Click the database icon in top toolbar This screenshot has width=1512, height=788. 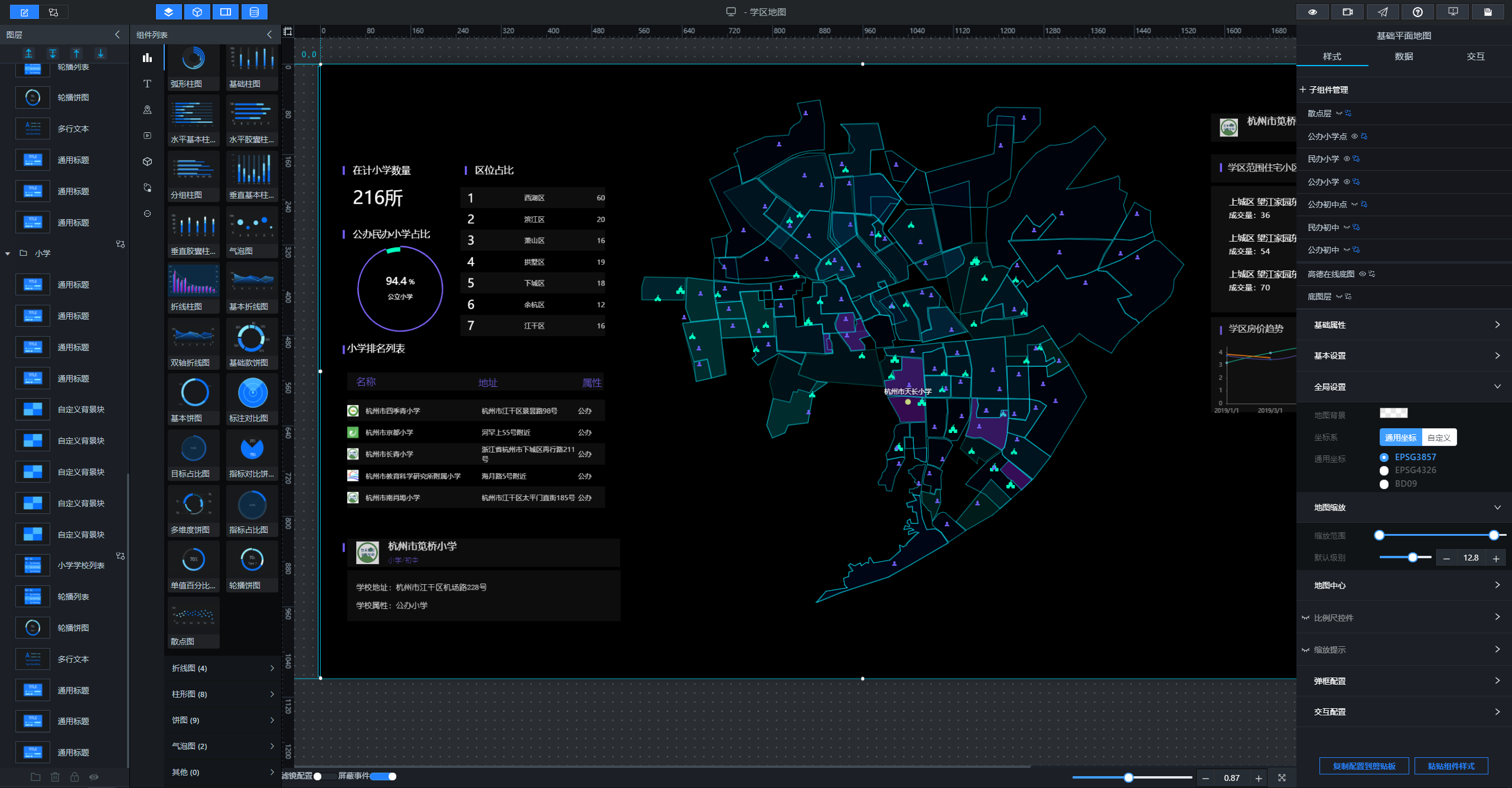pos(255,12)
